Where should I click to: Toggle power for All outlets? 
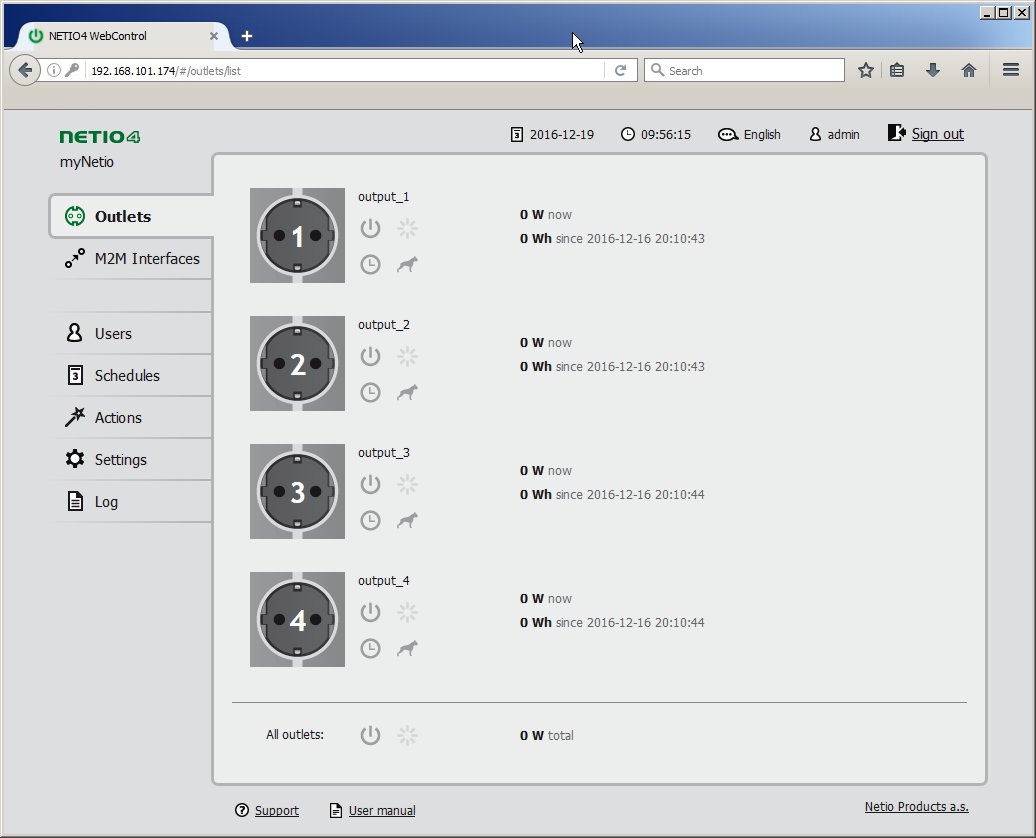pyautogui.click(x=370, y=736)
